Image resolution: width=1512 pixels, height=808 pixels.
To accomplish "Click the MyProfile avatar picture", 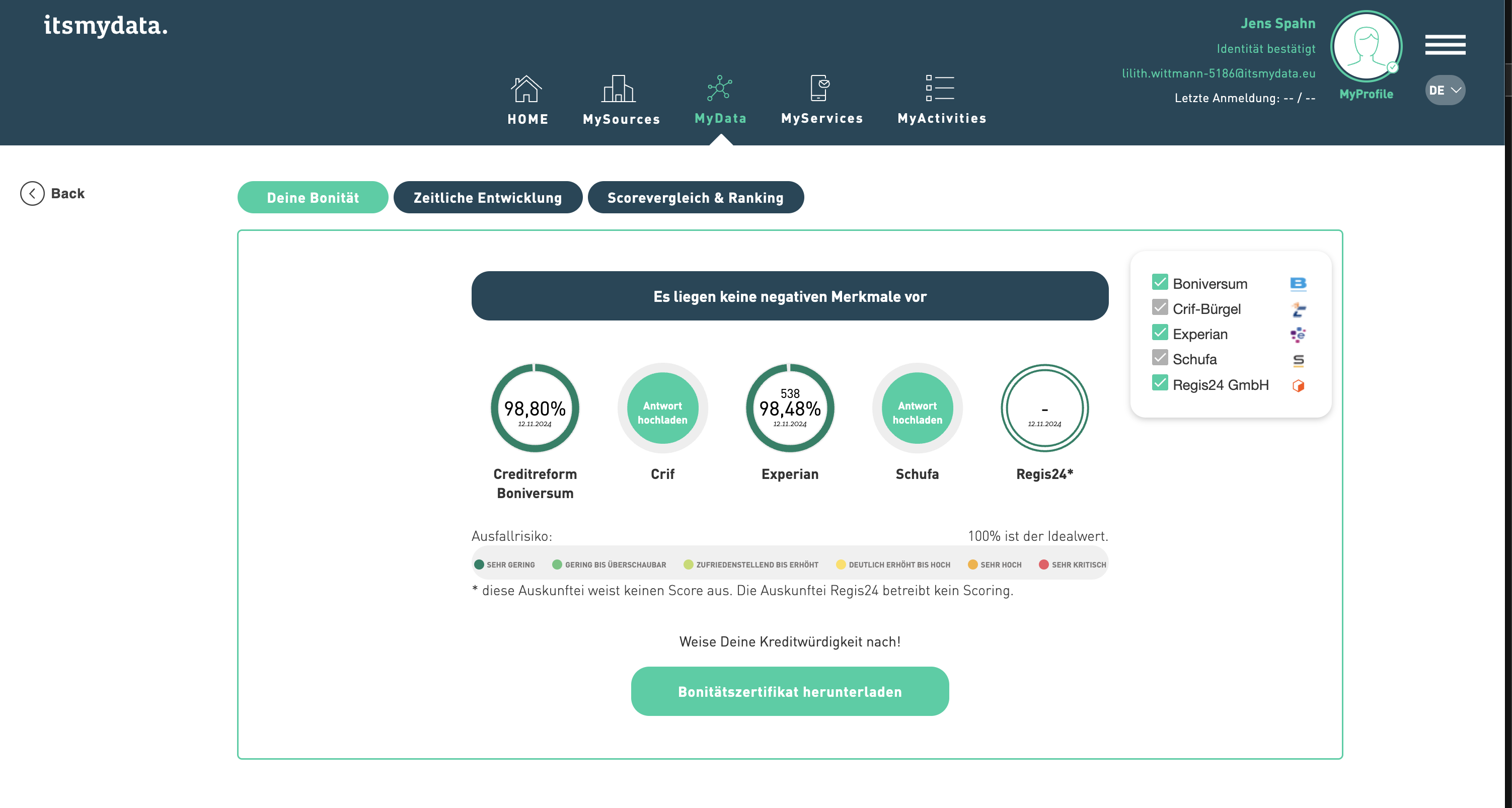I will tap(1367, 46).
